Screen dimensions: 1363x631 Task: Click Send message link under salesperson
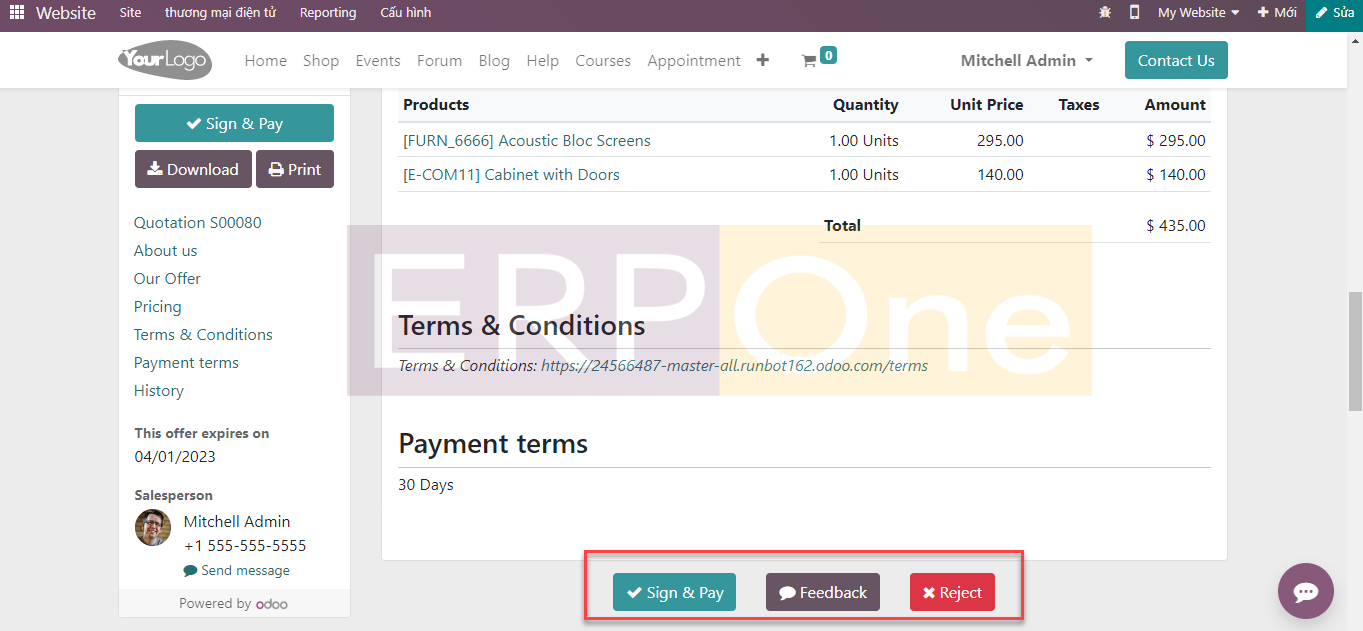(244, 571)
